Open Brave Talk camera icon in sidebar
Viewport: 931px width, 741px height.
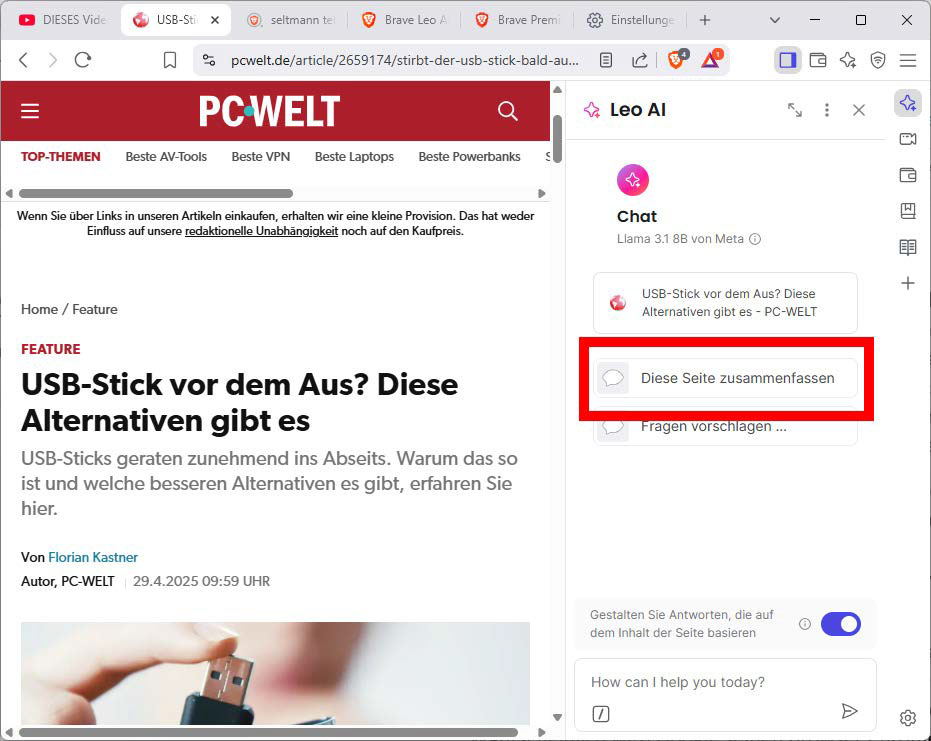point(908,139)
